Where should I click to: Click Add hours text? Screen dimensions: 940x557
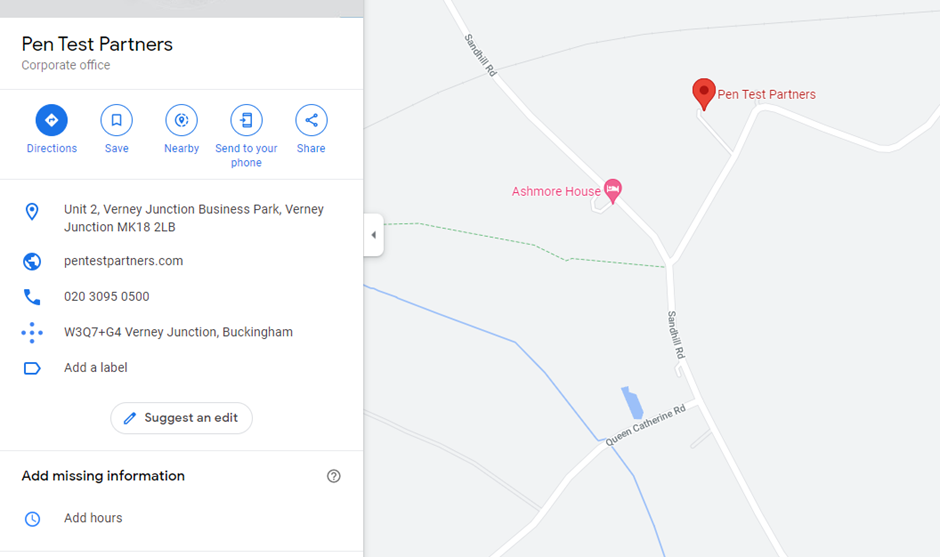(x=93, y=518)
